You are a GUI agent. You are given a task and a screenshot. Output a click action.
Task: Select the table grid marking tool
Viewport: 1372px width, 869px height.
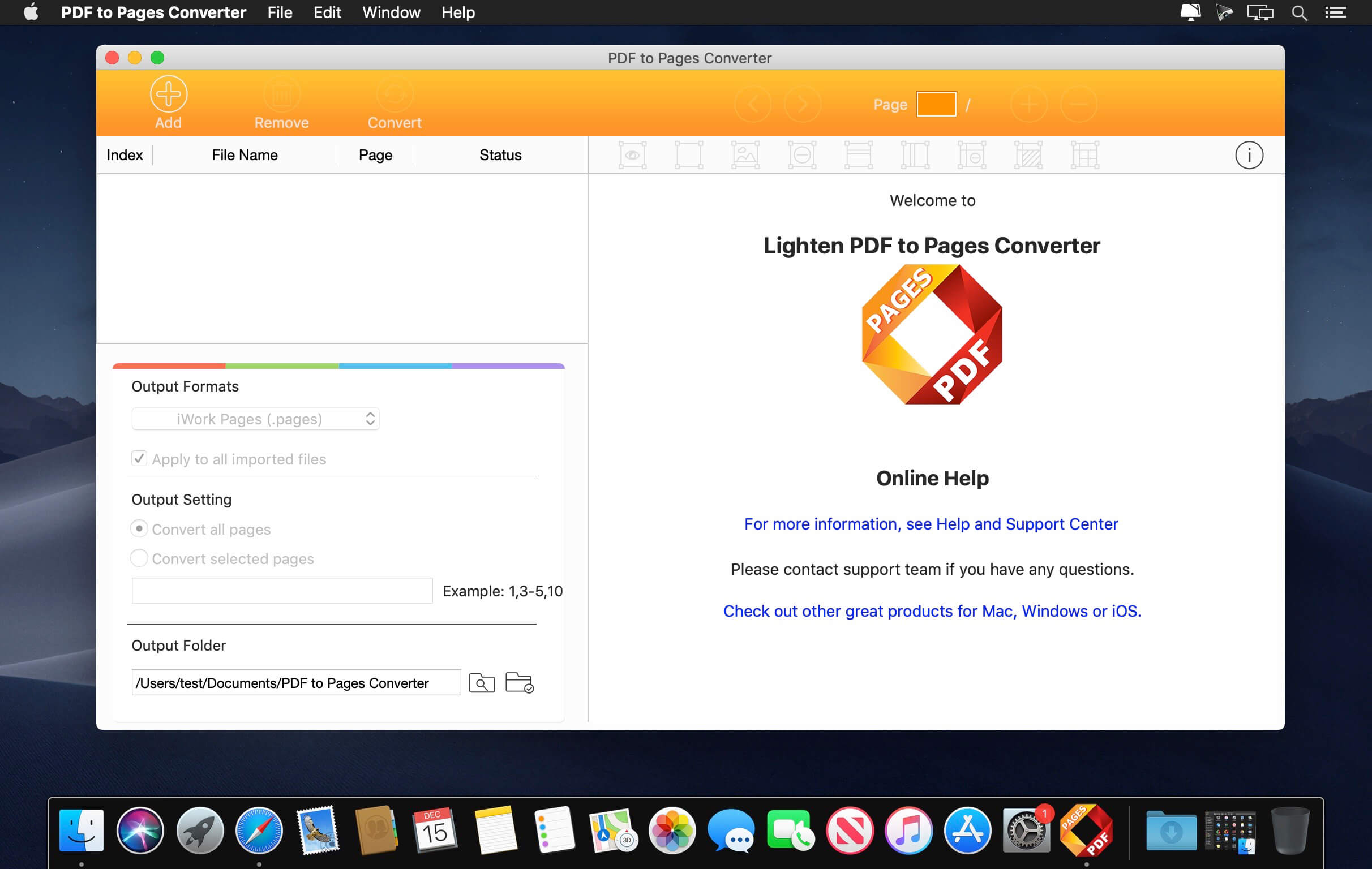[1085, 155]
